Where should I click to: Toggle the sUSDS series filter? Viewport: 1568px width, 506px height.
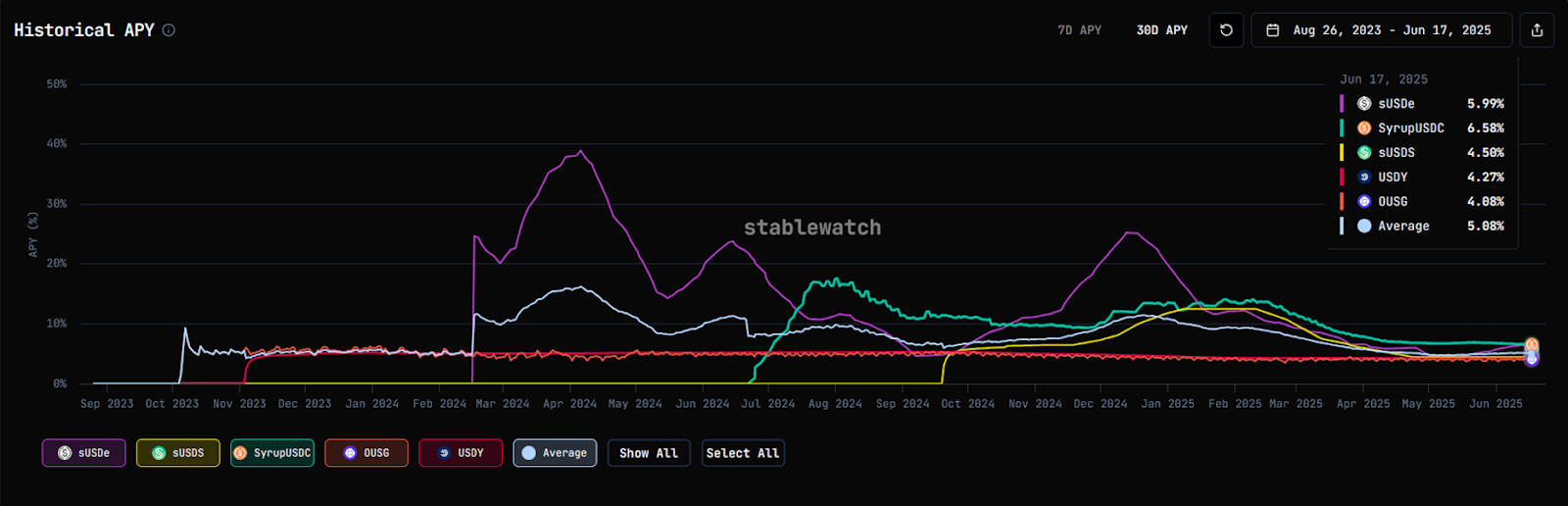[x=177, y=453]
